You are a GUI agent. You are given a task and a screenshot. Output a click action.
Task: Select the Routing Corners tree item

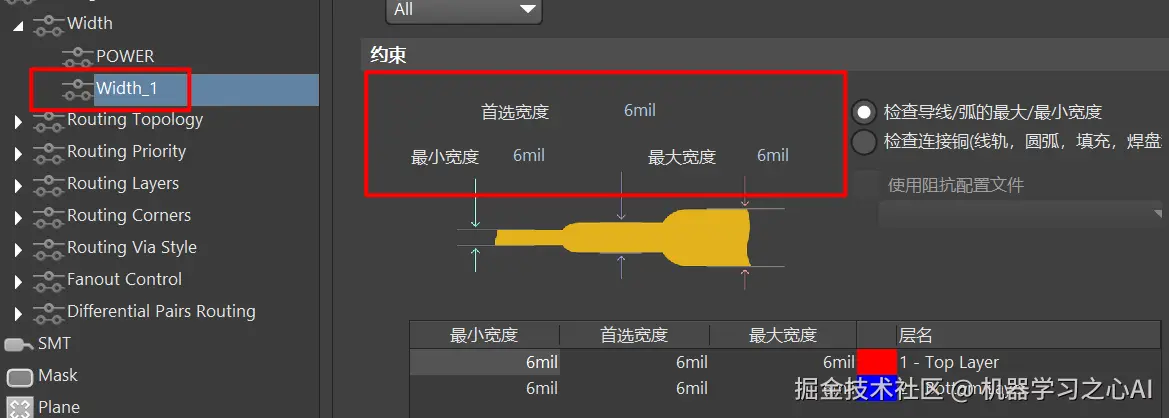click(129, 215)
